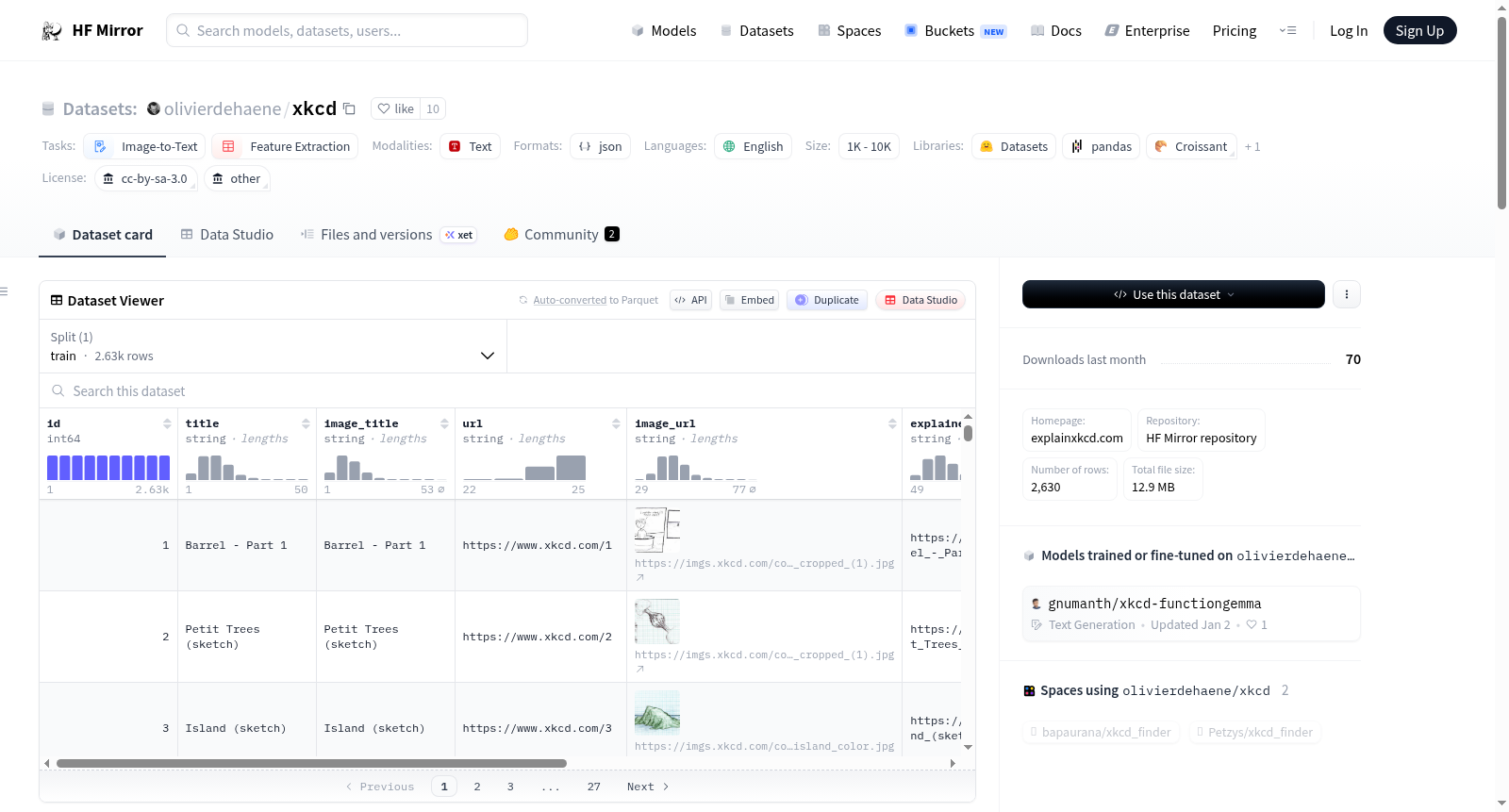Viewport: 1509px width, 812px height.
Task: Open Spaces in the top navigation
Action: tap(849, 31)
